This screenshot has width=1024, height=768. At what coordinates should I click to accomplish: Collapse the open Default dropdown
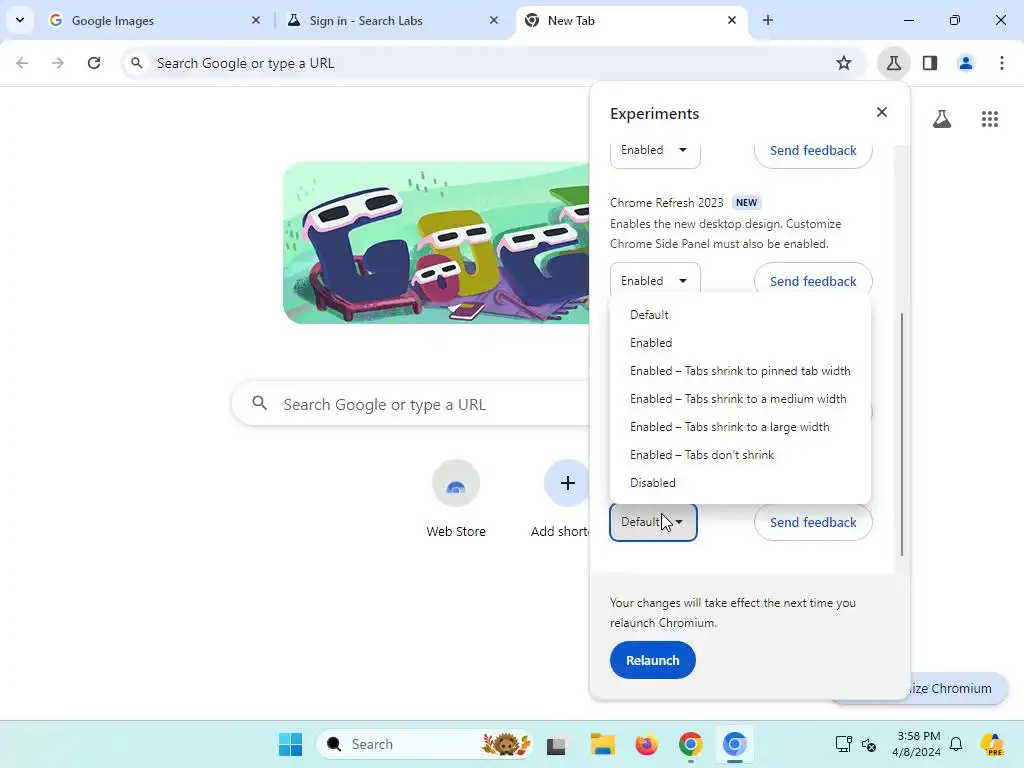point(653,522)
